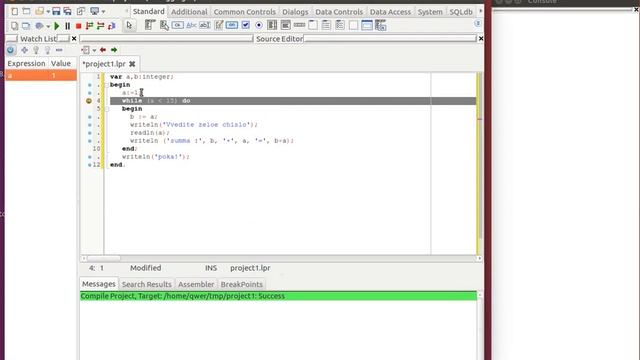Open the SQLdb palette tab
Screen dimensions: 640x360
tap(461, 12)
